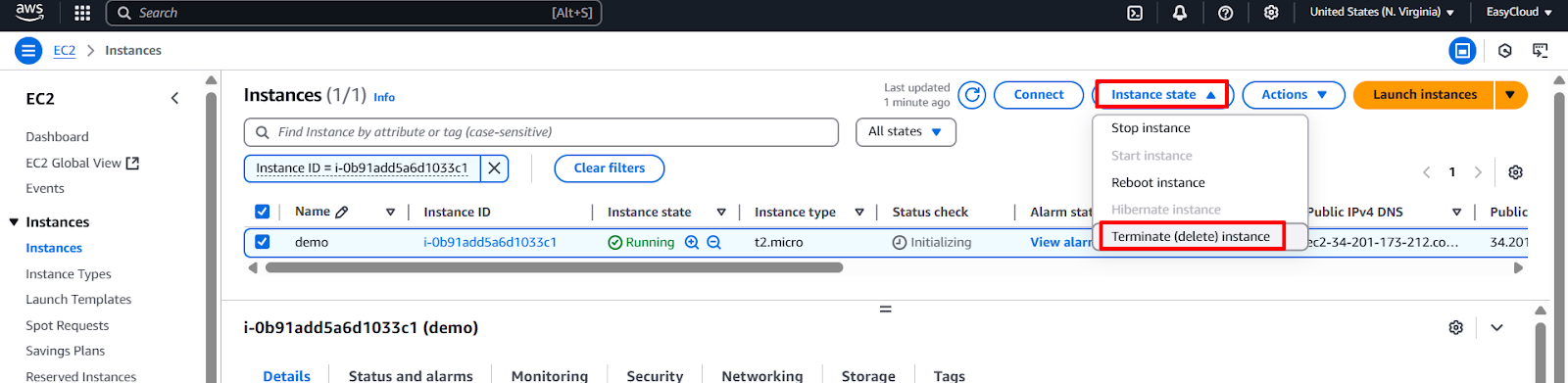Screen dimensions: 1568x383
Task: Open details pane settings gear
Action: tap(1456, 327)
